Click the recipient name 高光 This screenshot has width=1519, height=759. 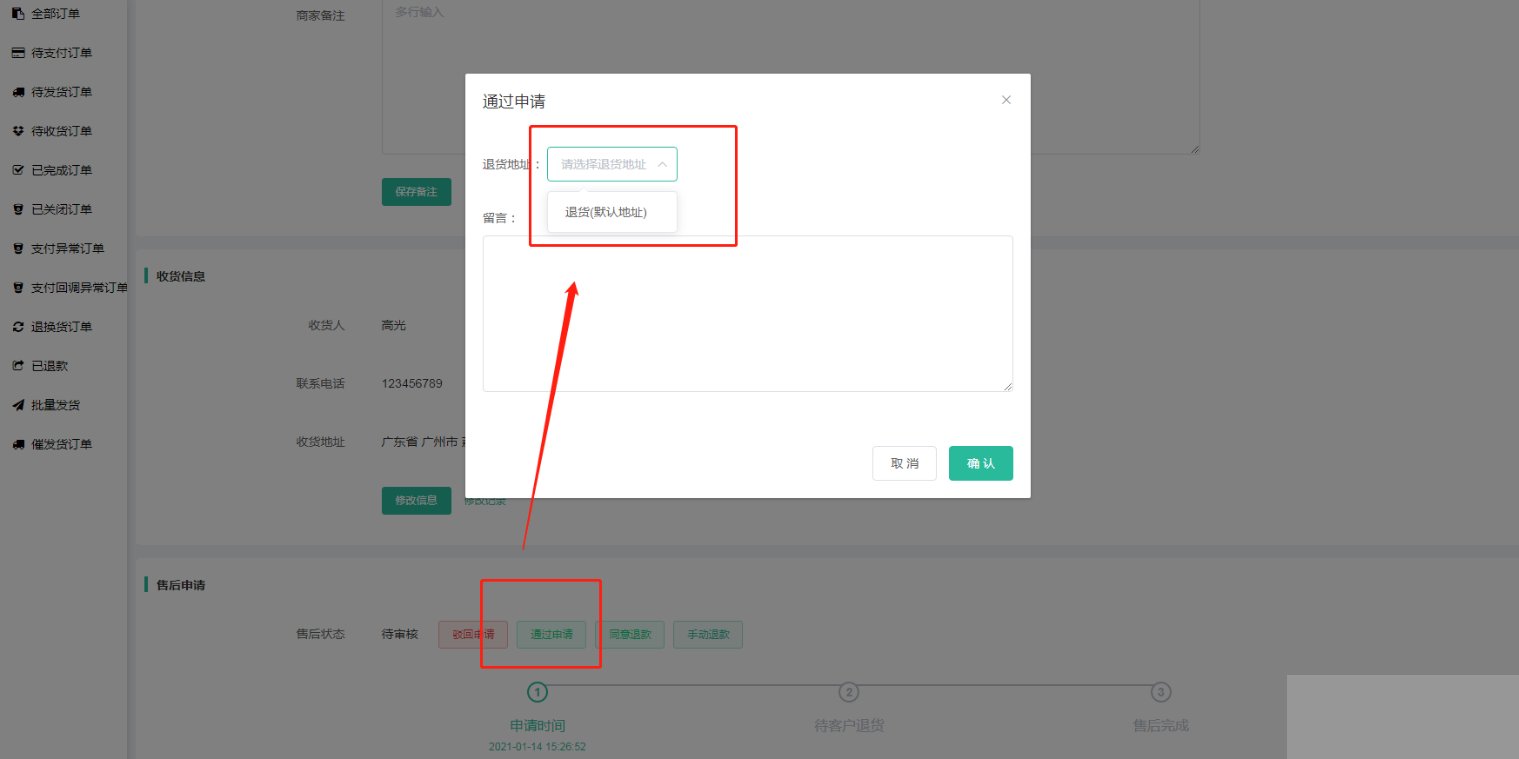(x=394, y=325)
